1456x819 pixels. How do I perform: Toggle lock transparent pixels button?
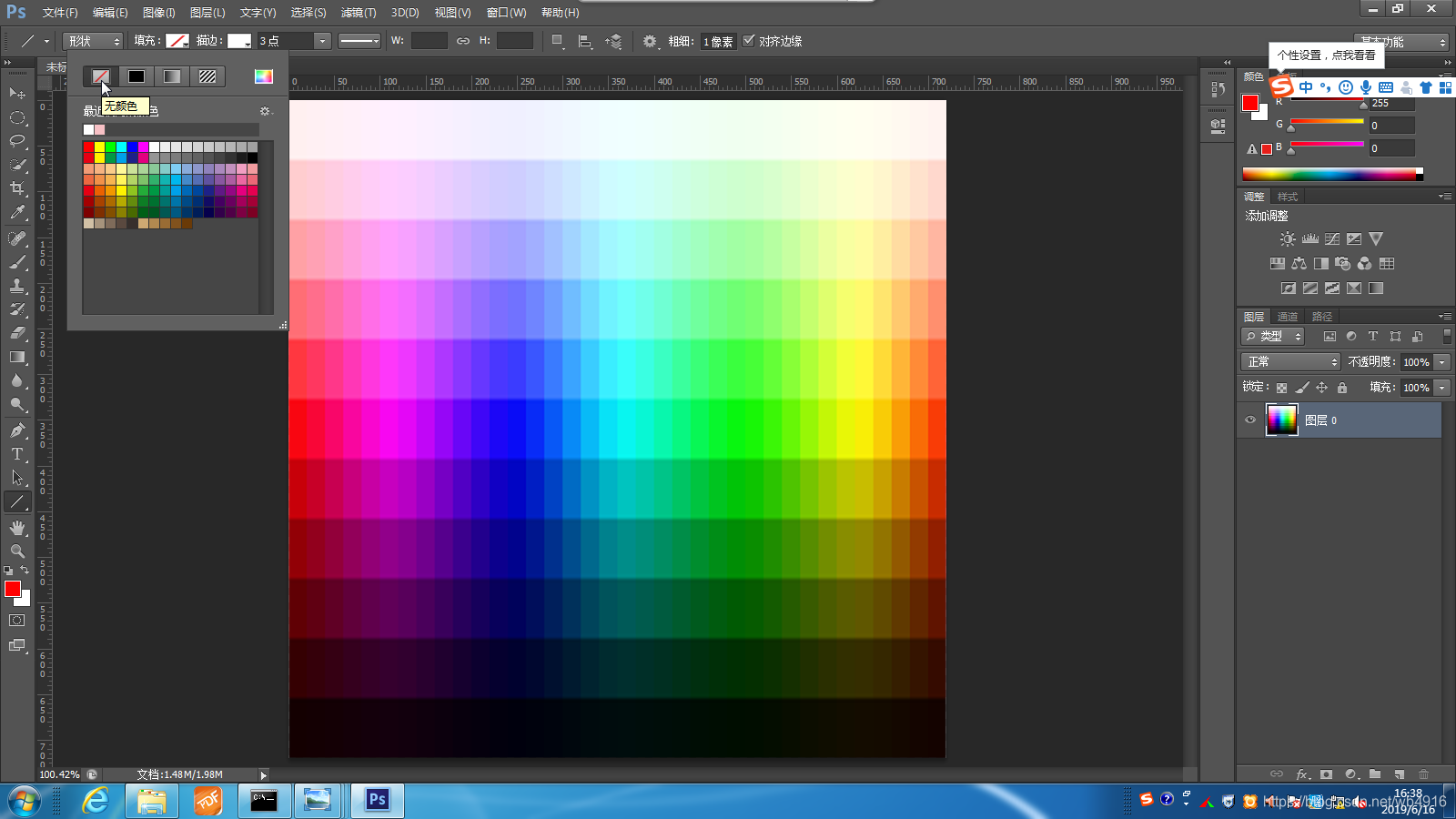click(x=1281, y=388)
